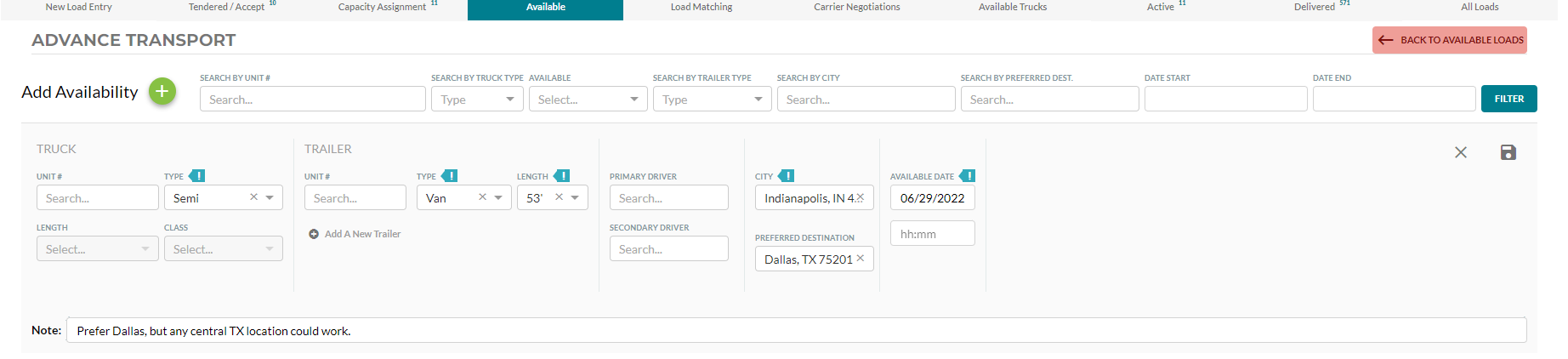Switch to the Load Matching tab

point(702,7)
